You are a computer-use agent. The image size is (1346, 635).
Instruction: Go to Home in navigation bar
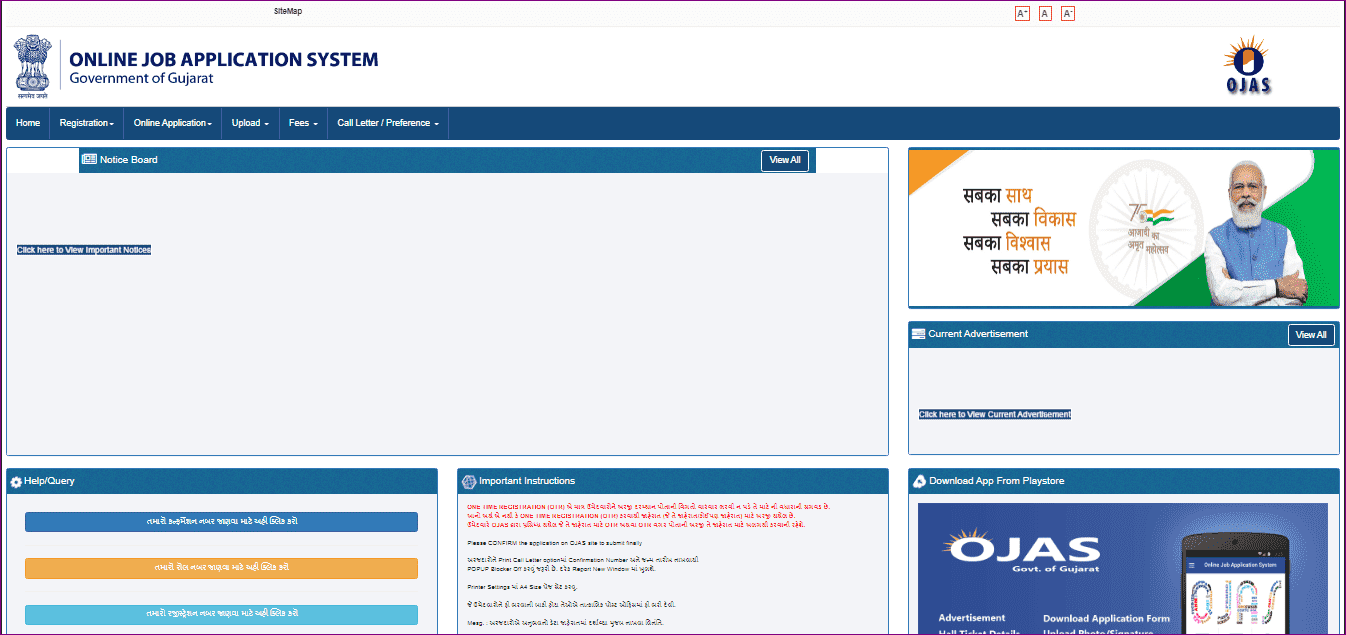(x=28, y=123)
